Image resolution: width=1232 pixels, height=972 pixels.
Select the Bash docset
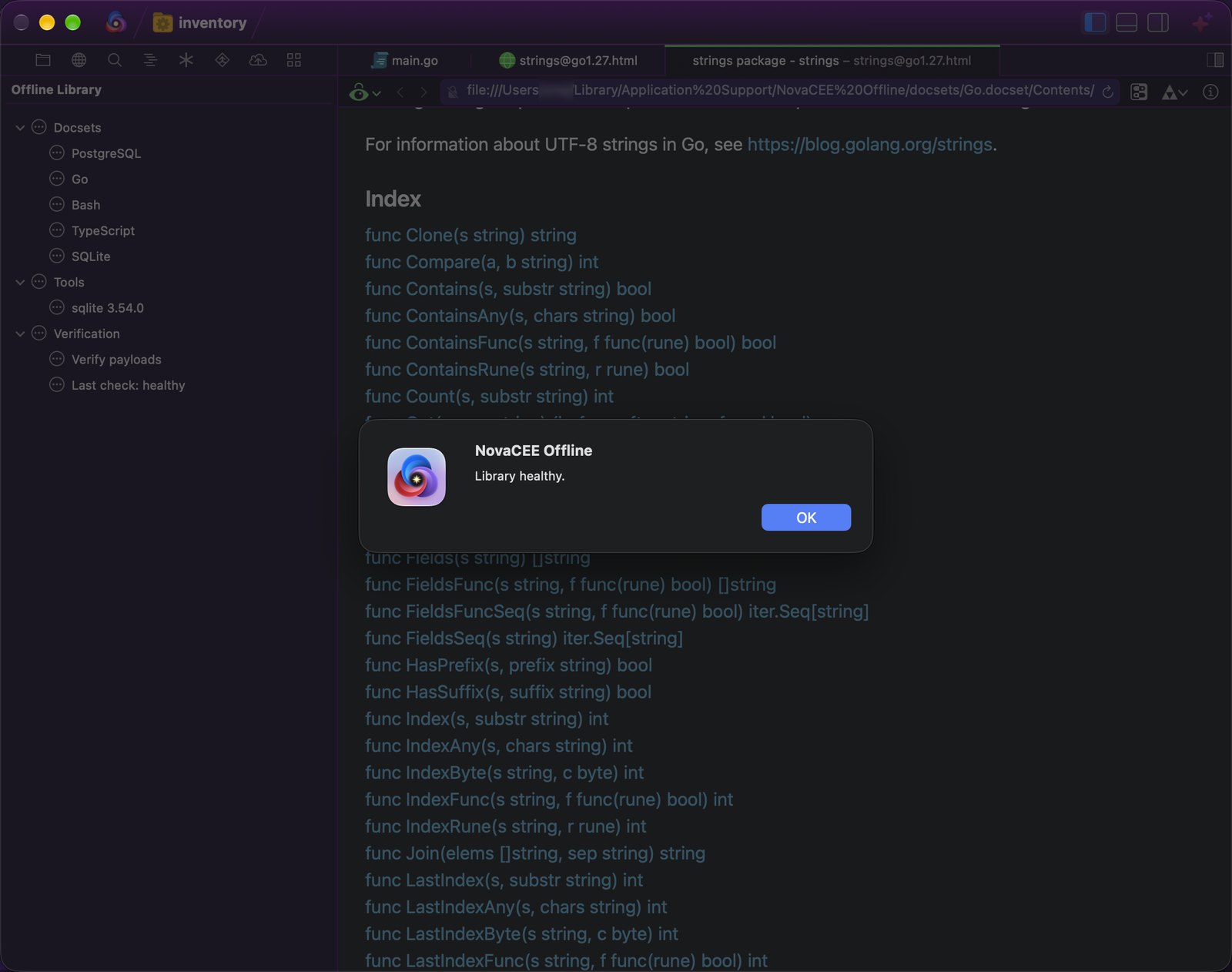point(85,205)
